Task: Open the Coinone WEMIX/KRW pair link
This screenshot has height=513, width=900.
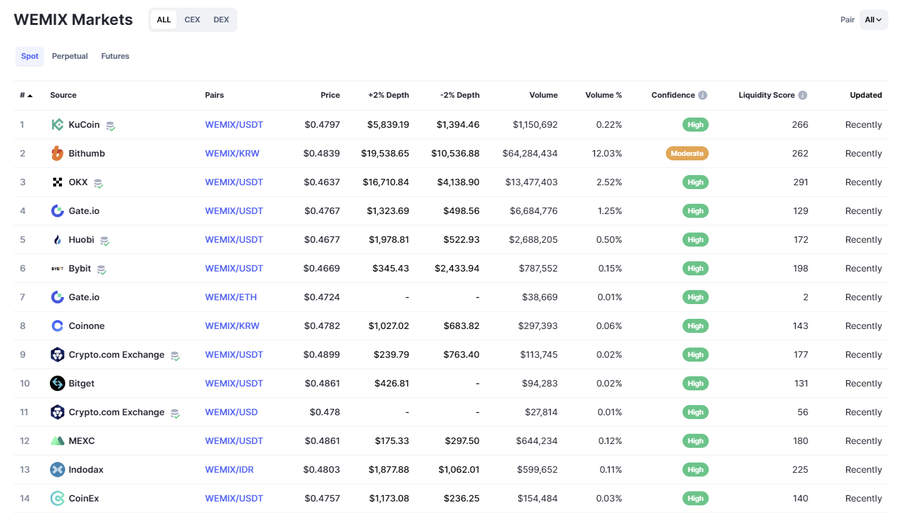Action: point(232,325)
